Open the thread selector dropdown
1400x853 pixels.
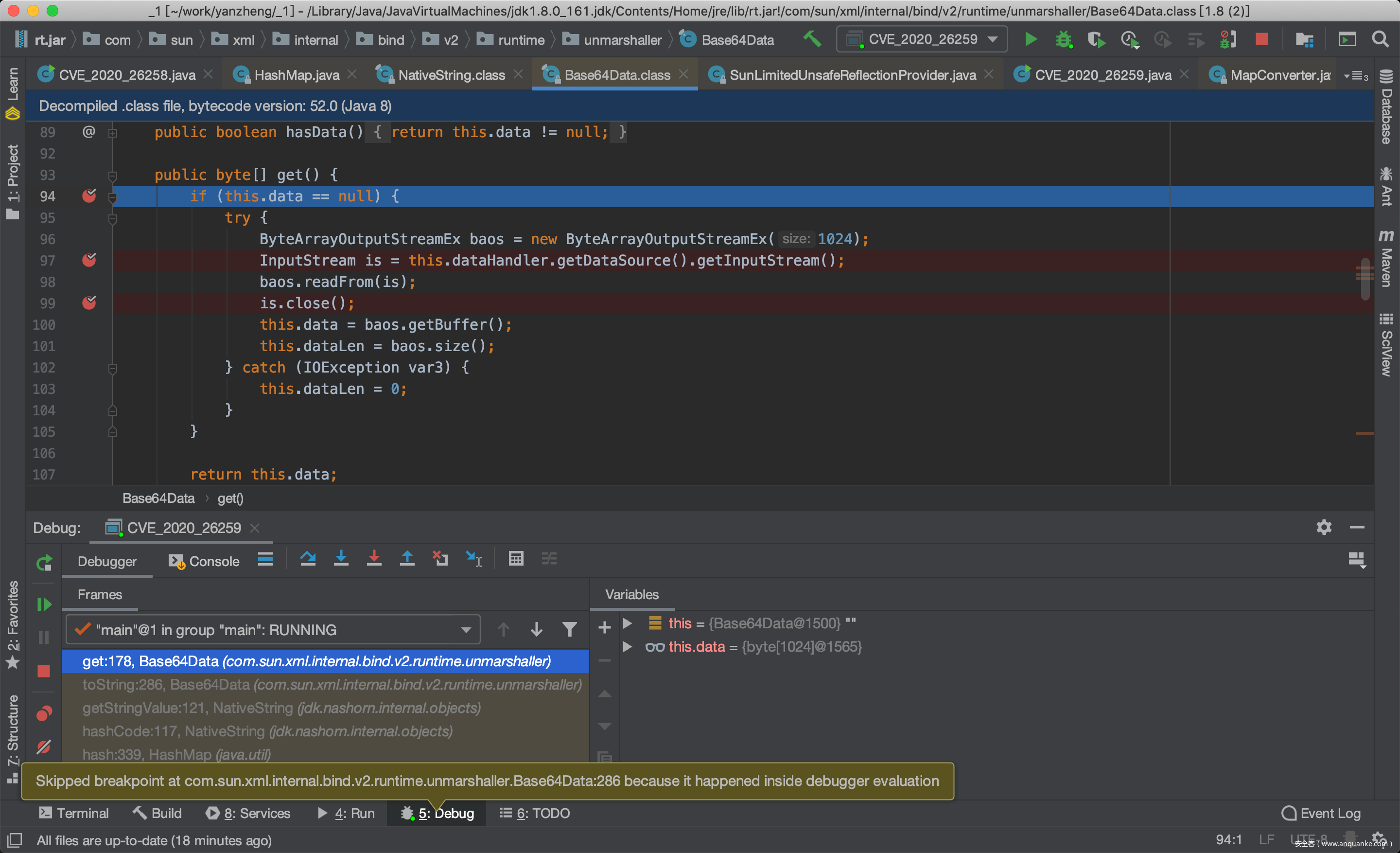tap(273, 630)
